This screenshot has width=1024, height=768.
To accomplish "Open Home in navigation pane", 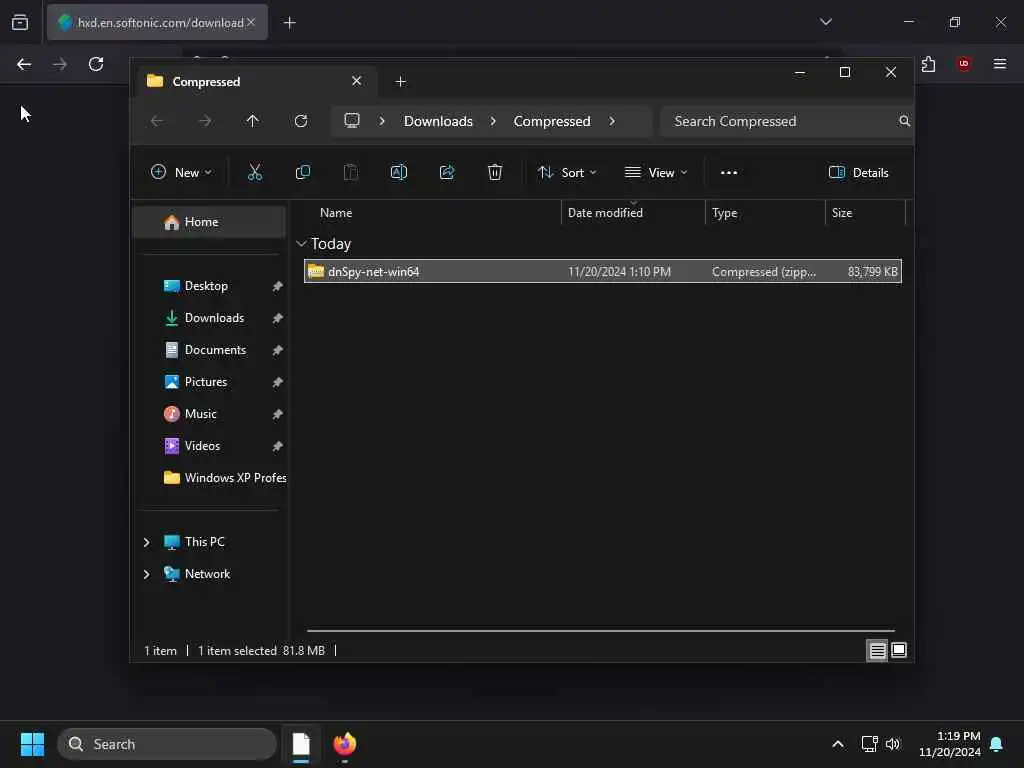I will point(209,222).
